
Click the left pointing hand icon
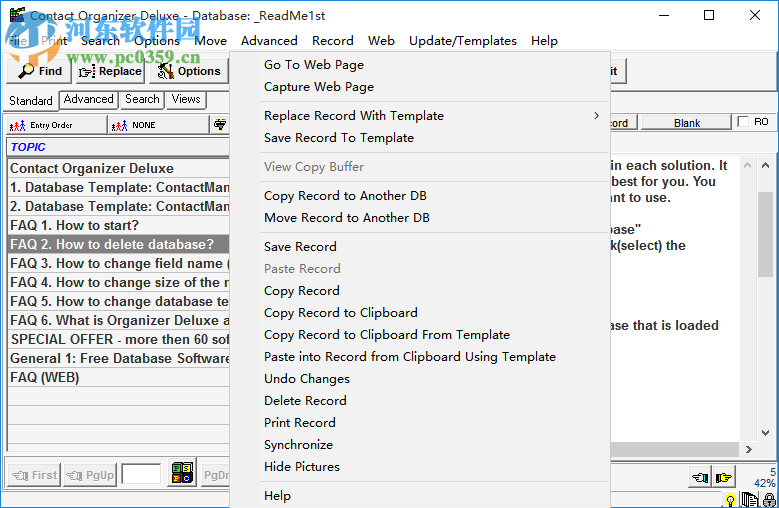click(701, 478)
